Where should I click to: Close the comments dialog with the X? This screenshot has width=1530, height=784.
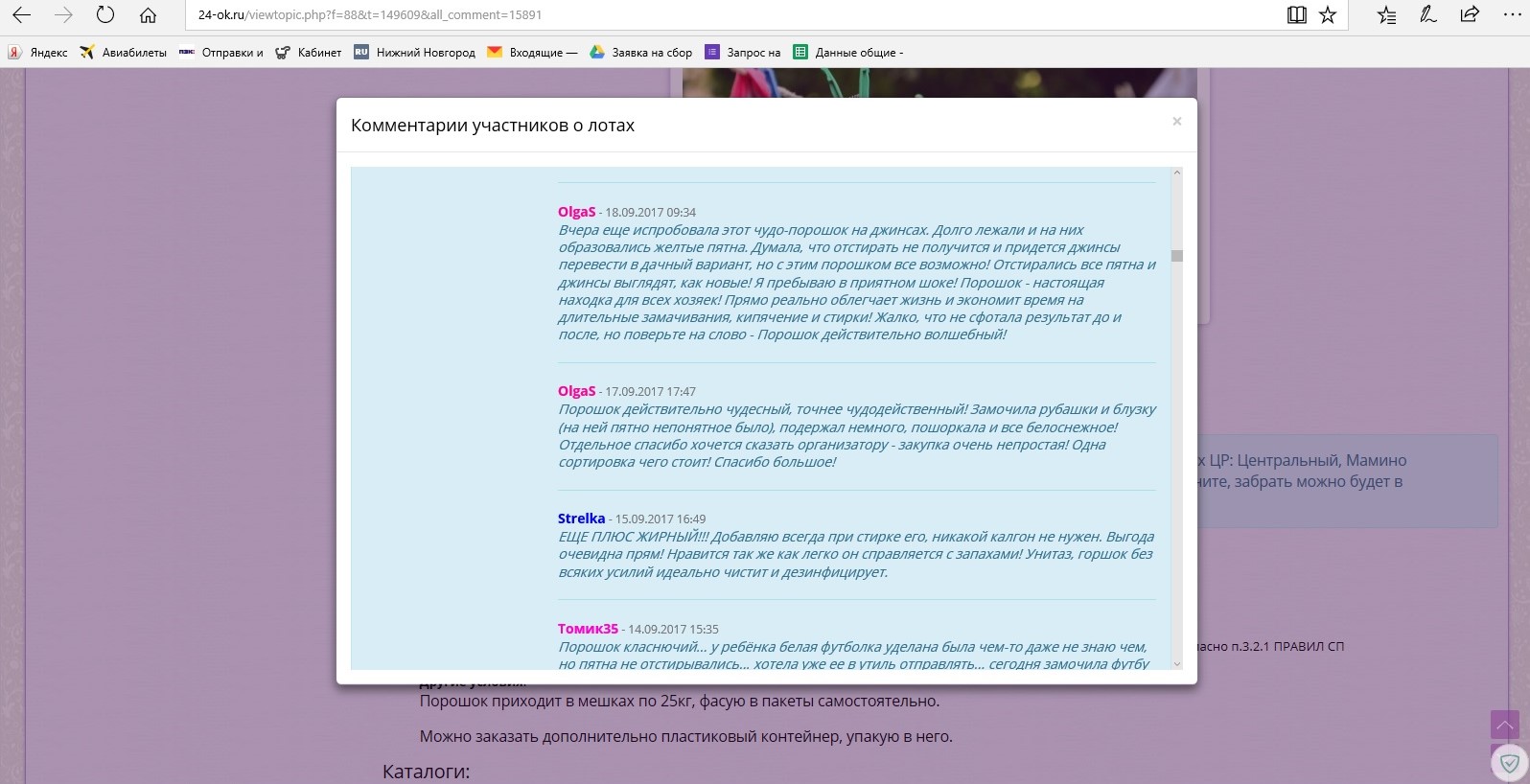click(1177, 122)
